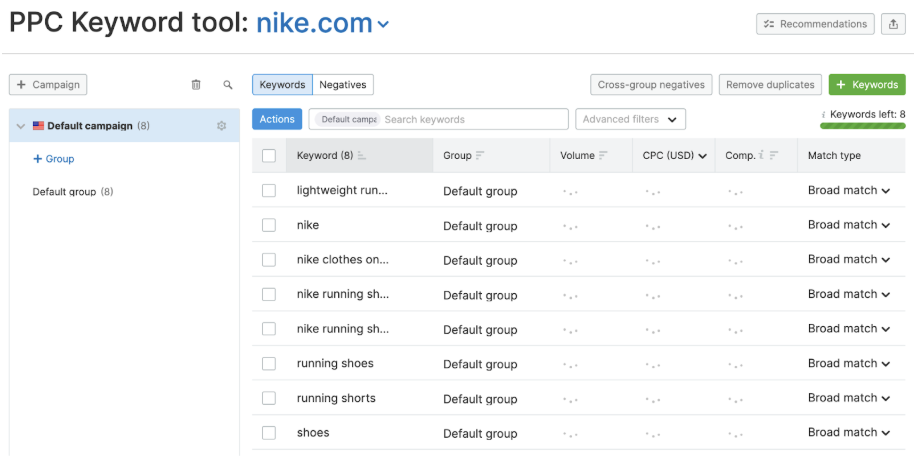Click the Remove duplicates button
The image size is (924, 472).
[x=769, y=85]
